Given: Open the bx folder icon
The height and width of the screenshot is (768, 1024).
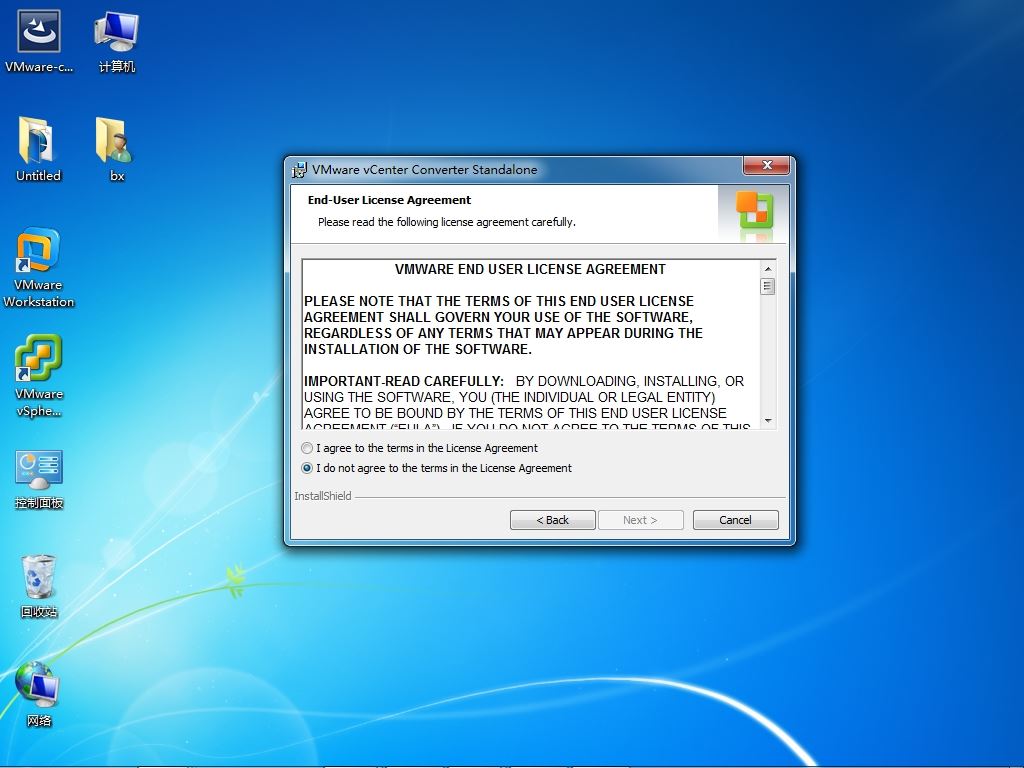Looking at the screenshot, I should [116, 149].
